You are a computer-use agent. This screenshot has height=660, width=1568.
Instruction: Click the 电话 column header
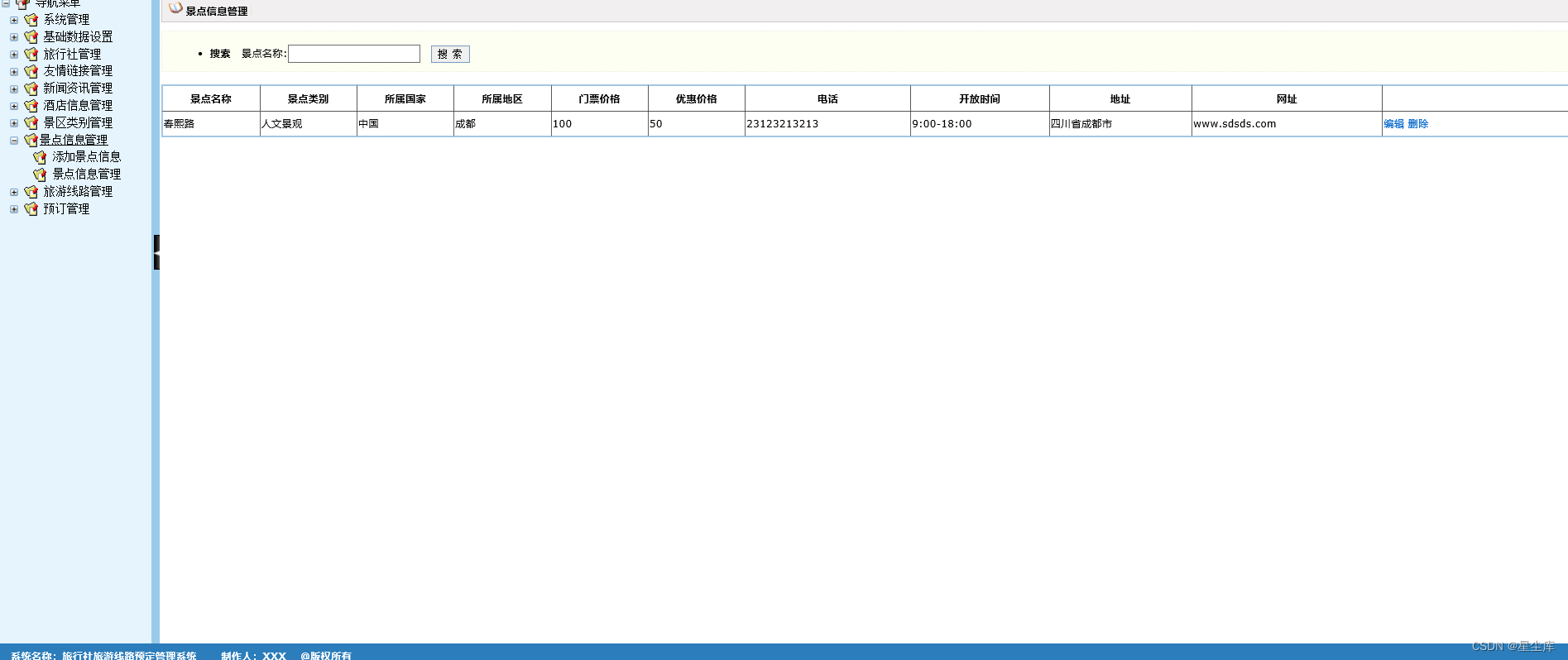coord(827,98)
